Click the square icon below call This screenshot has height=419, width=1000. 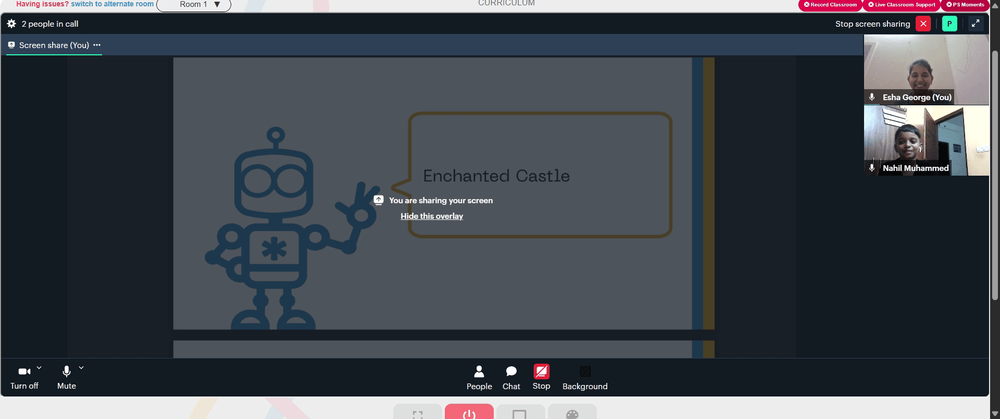[520, 412]
